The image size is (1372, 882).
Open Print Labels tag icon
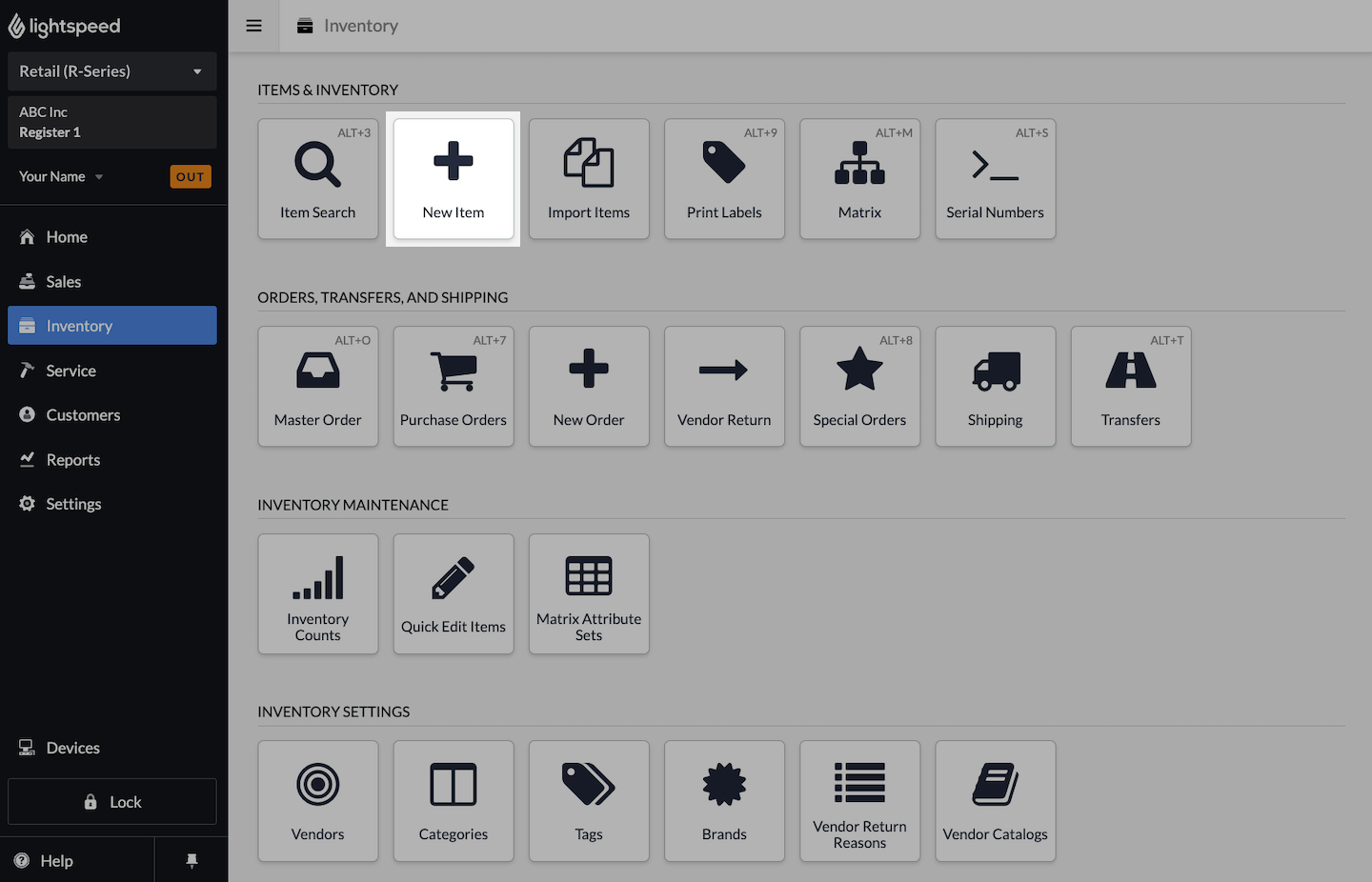click(x=724, y=179)
